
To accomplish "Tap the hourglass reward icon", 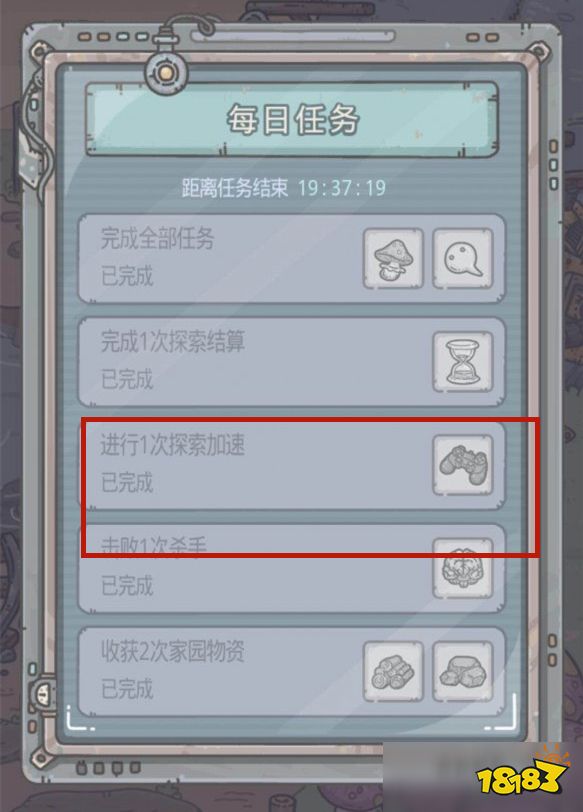I will click(463, 362).
